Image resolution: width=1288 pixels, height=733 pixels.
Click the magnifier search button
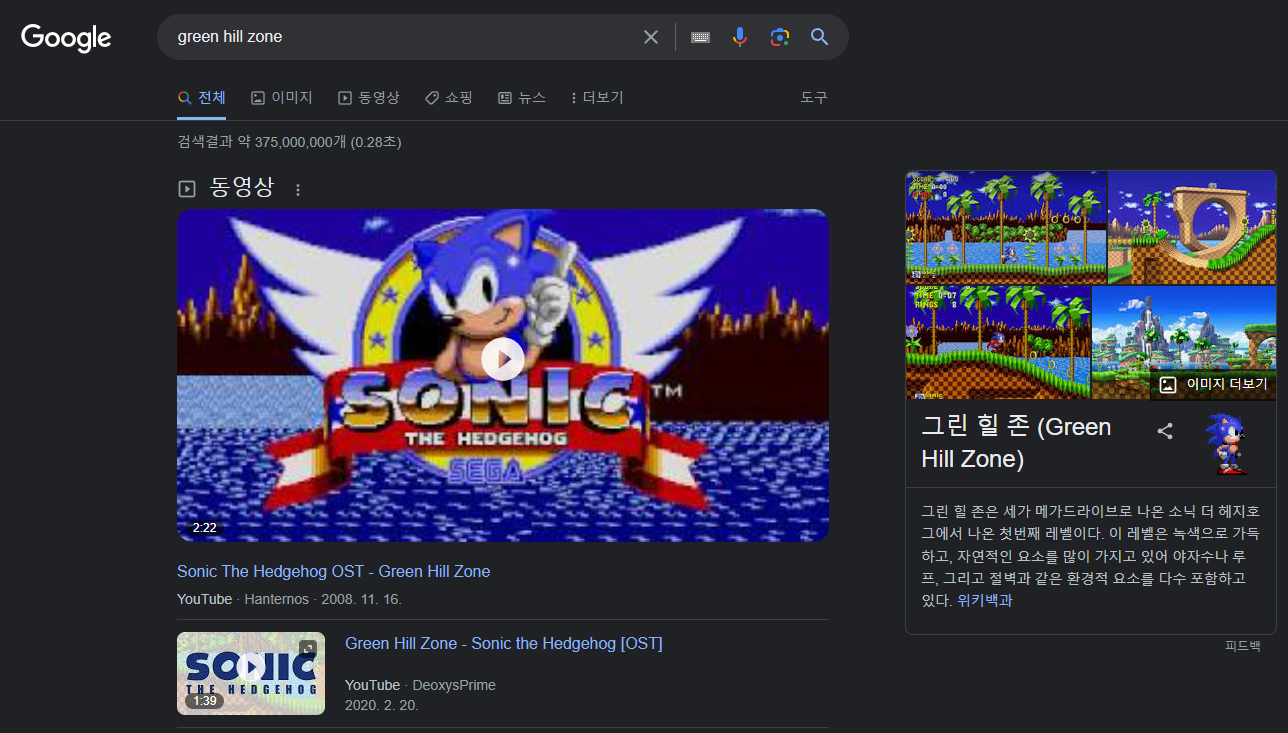(819, 37)
